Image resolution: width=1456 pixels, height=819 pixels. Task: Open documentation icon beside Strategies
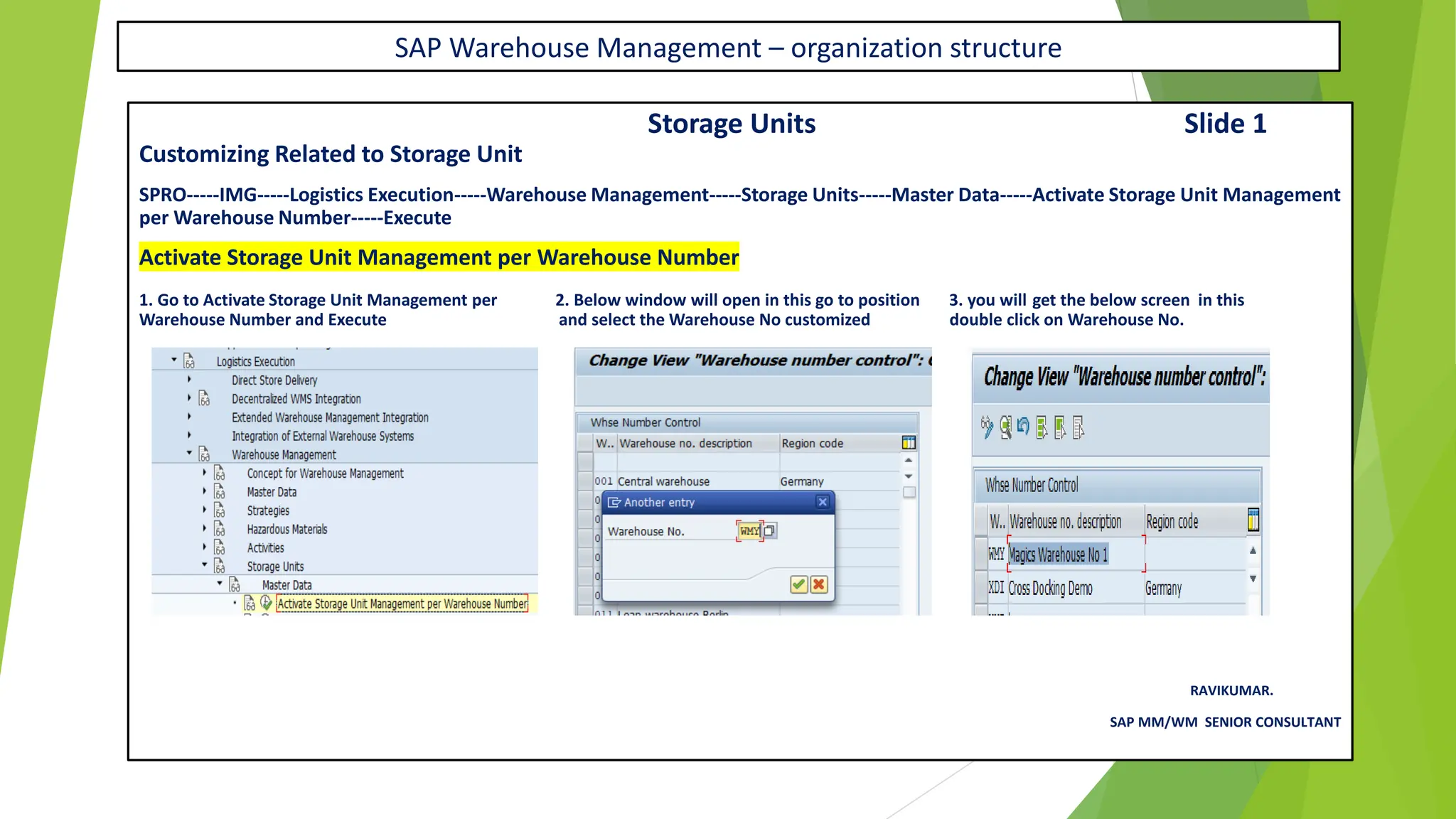click(x=220, y=510)
